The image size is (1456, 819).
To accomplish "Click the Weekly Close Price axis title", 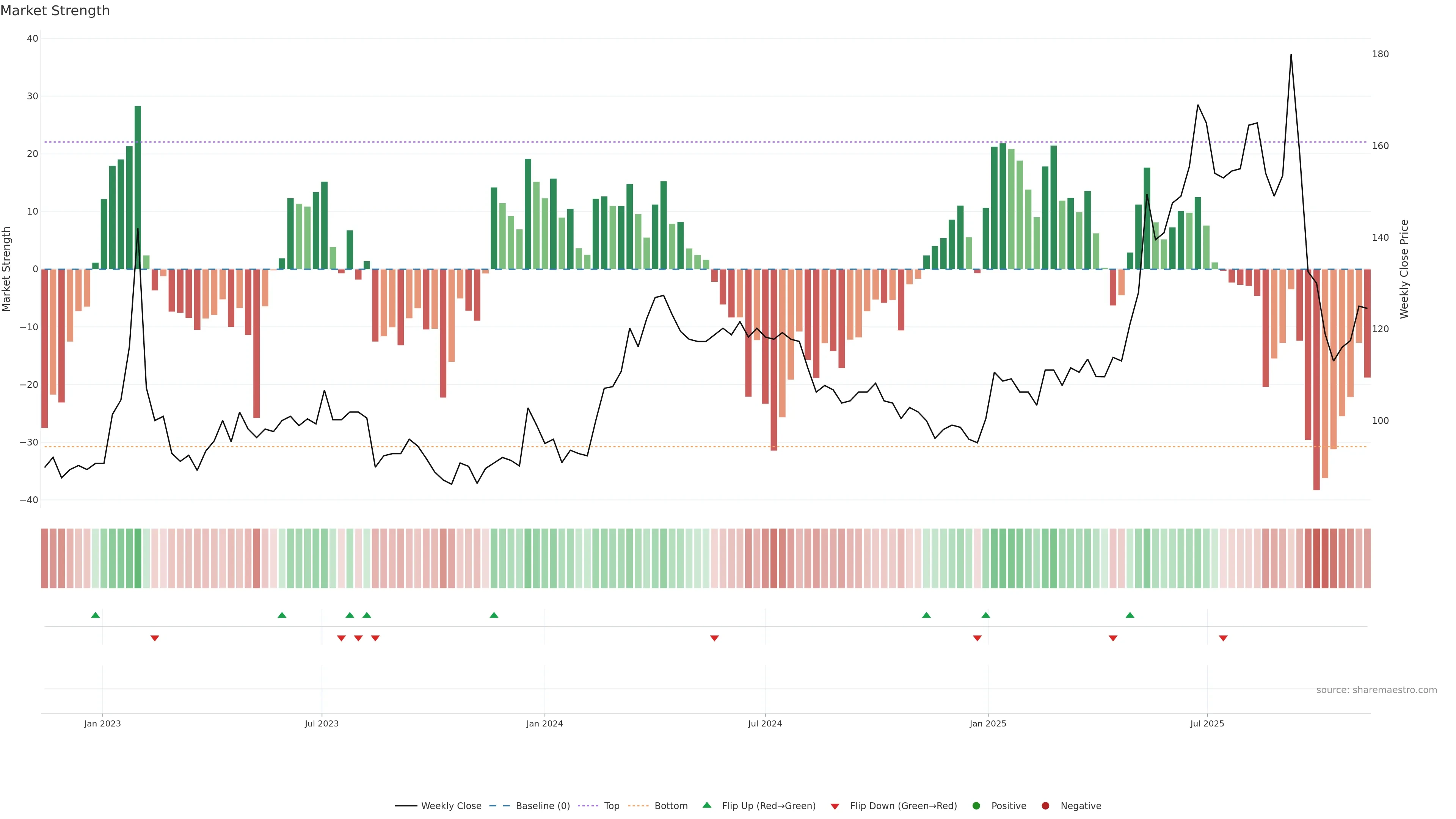I will [x=1404, y=269].
